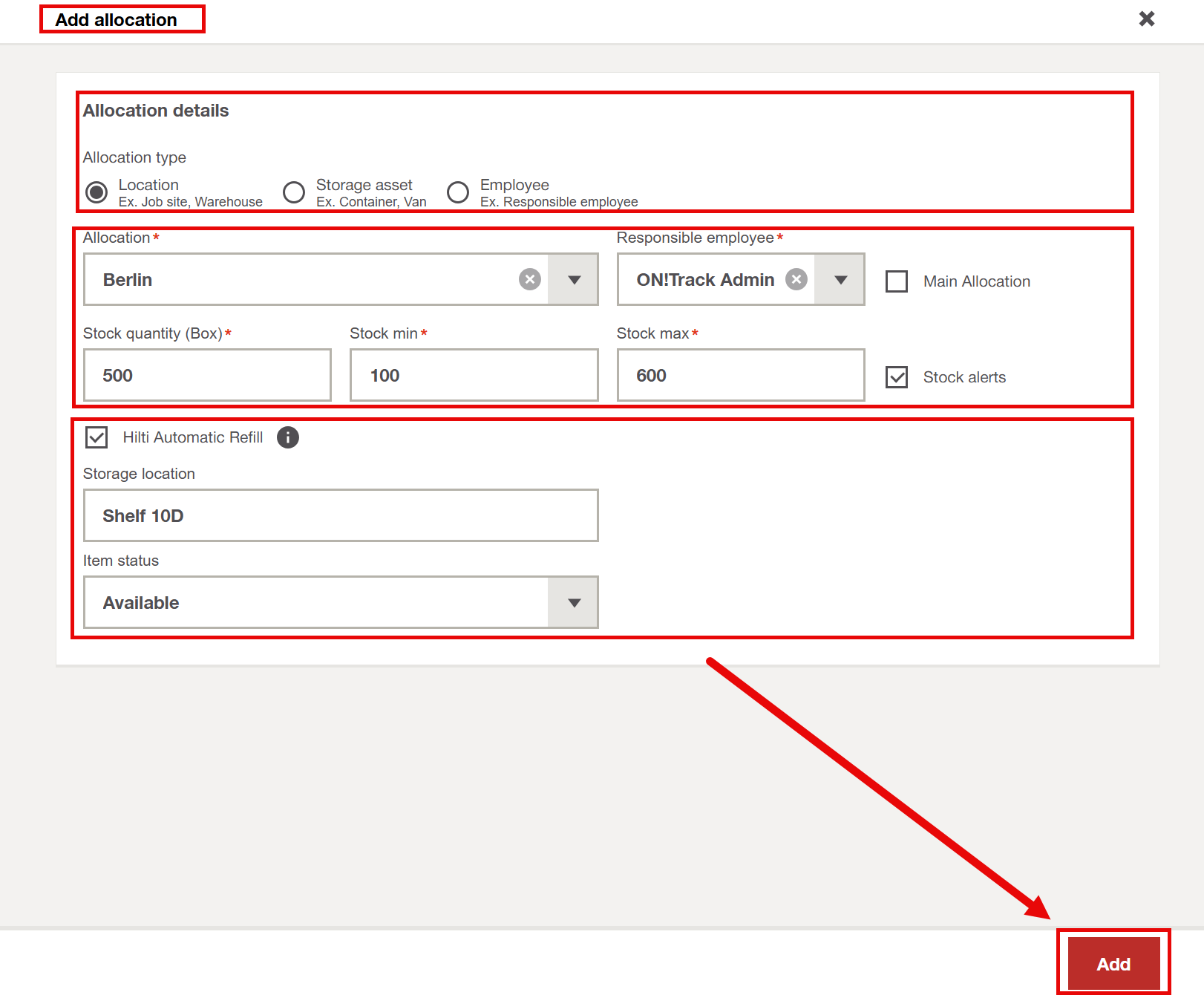Click the Storage location text field
1204x995 pixels.
tap(341, 516)
